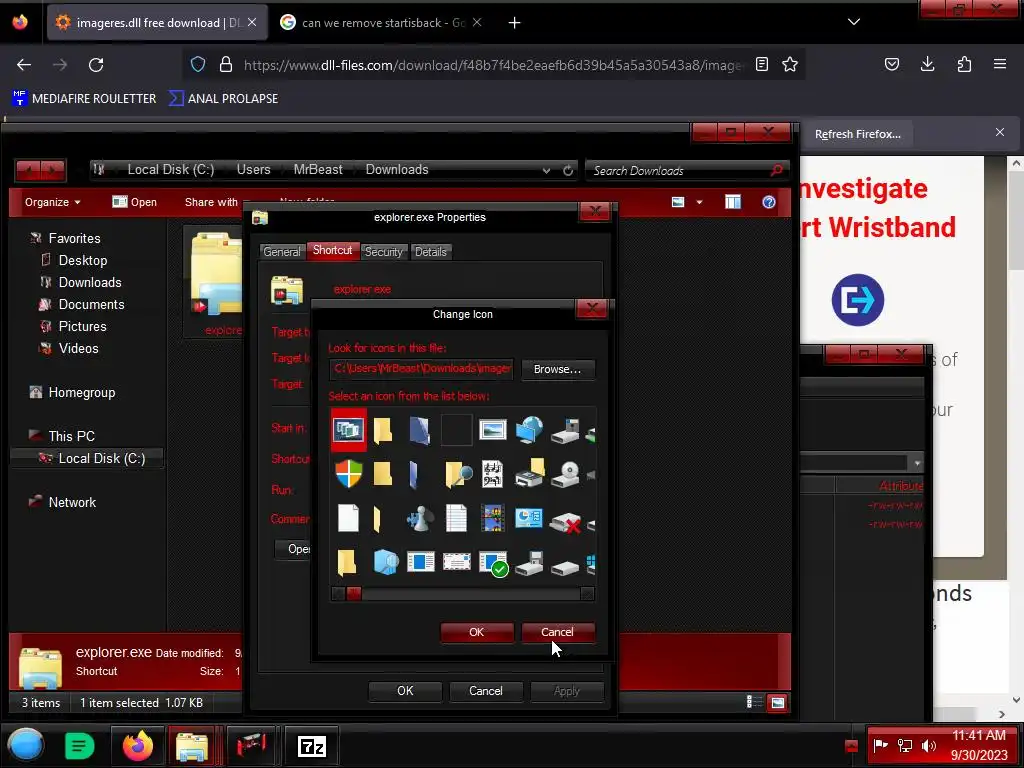Screen dimensions: 1024x768
Task: Open MEDIAFIRE ROULETTER bookmark
Action: pyautogui.click(x=84, y=99)
